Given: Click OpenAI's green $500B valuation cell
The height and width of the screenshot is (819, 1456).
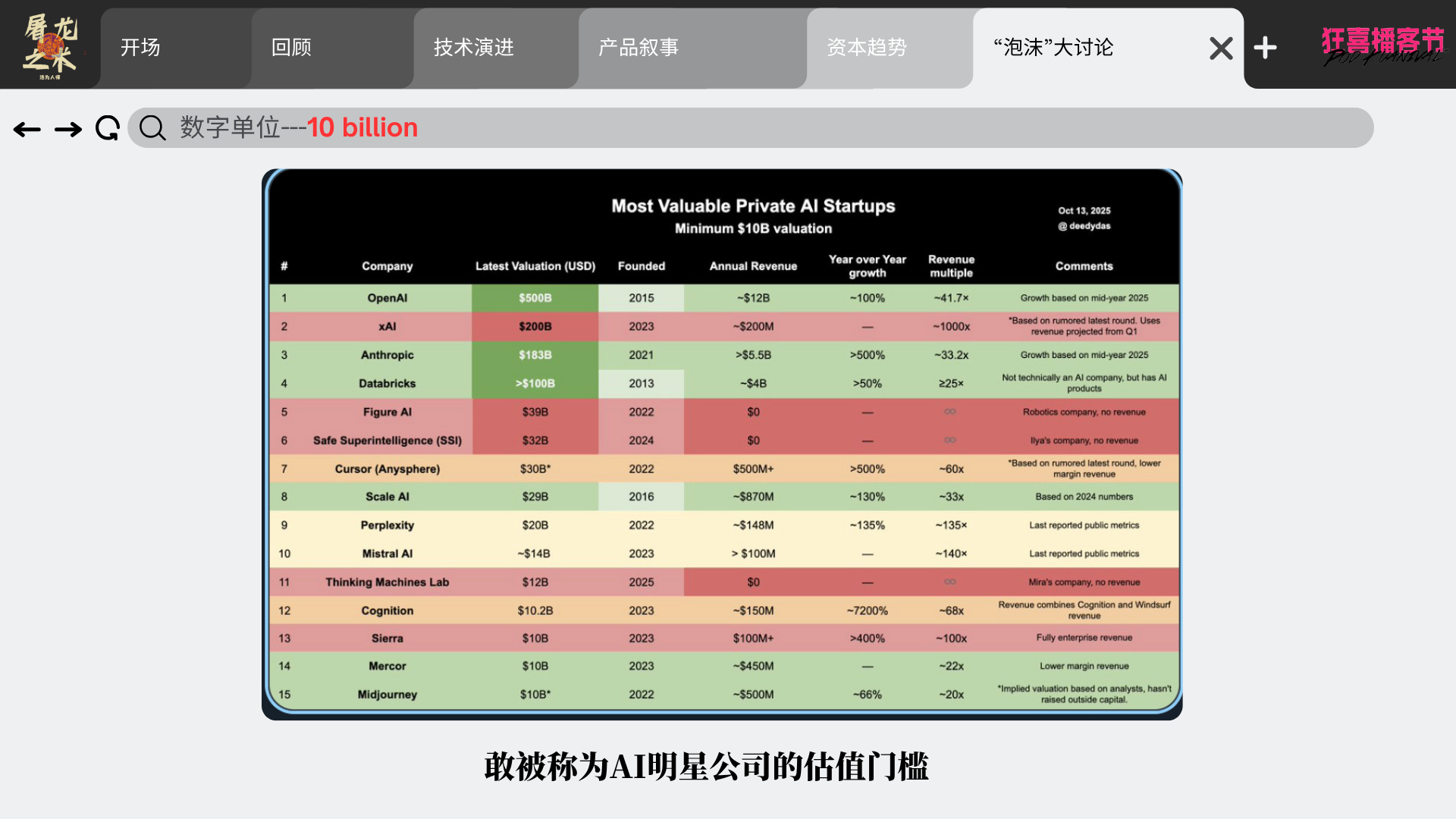Looking at the screenshot, I should 535,298.
